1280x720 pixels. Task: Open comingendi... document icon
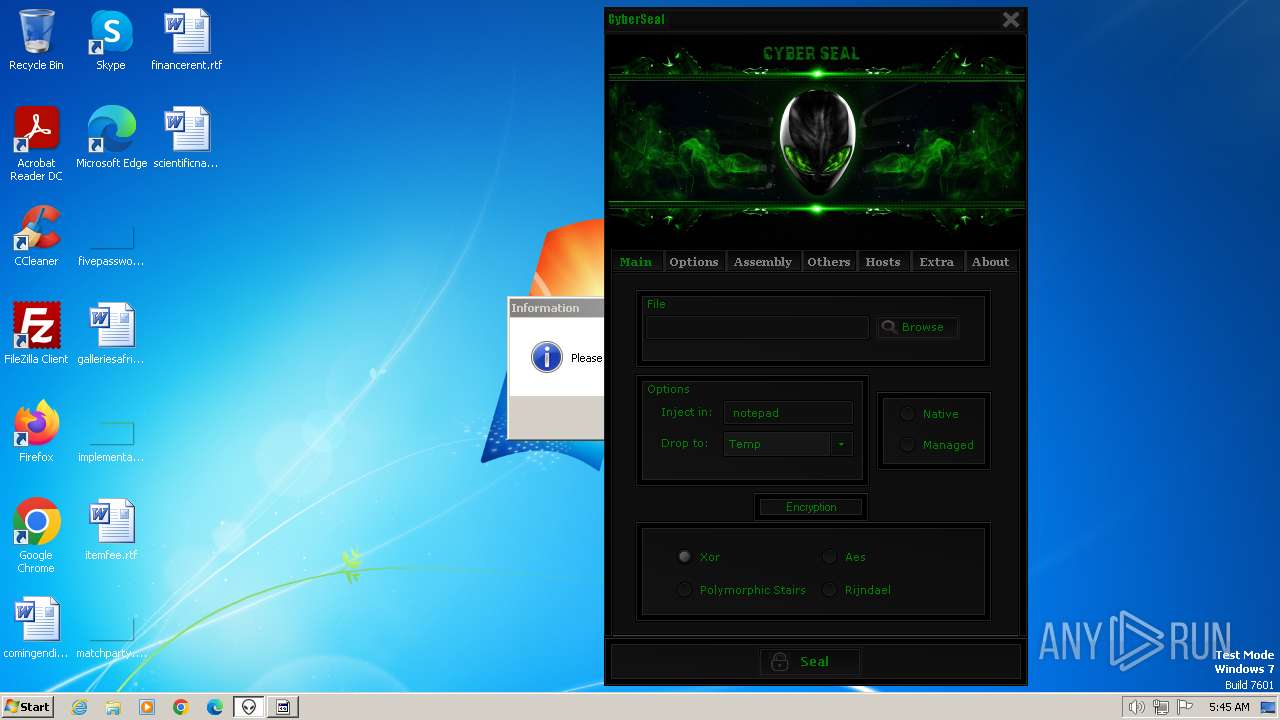36,628
